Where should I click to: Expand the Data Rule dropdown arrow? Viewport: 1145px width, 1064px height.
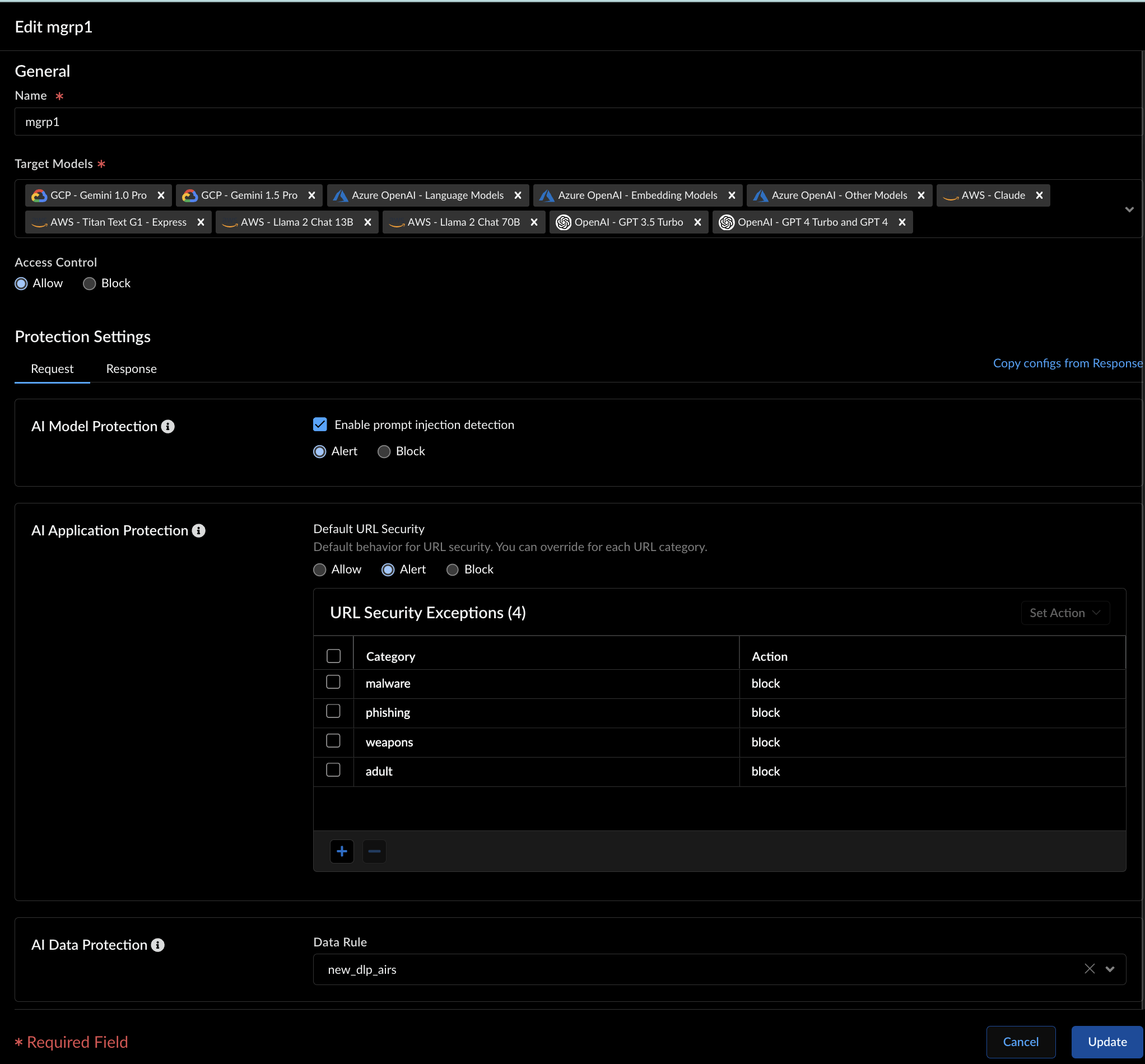[1110, 969]
